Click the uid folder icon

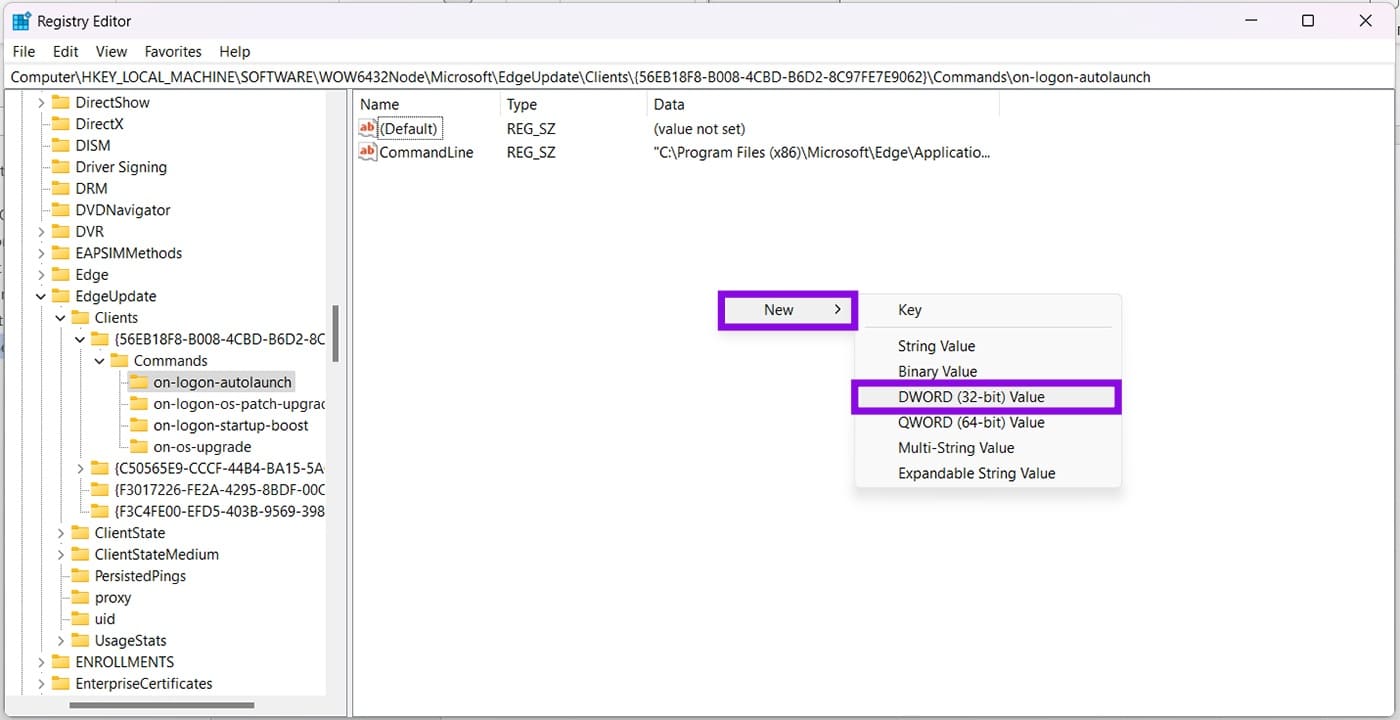pos(79,619)
